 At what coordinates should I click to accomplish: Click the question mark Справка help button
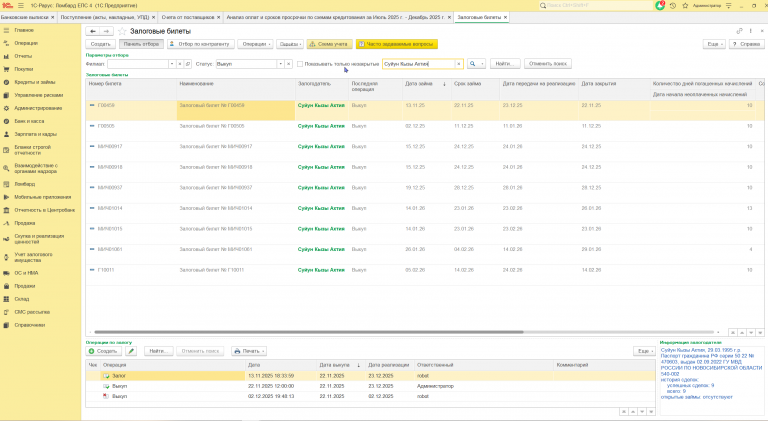pos(745,45)
